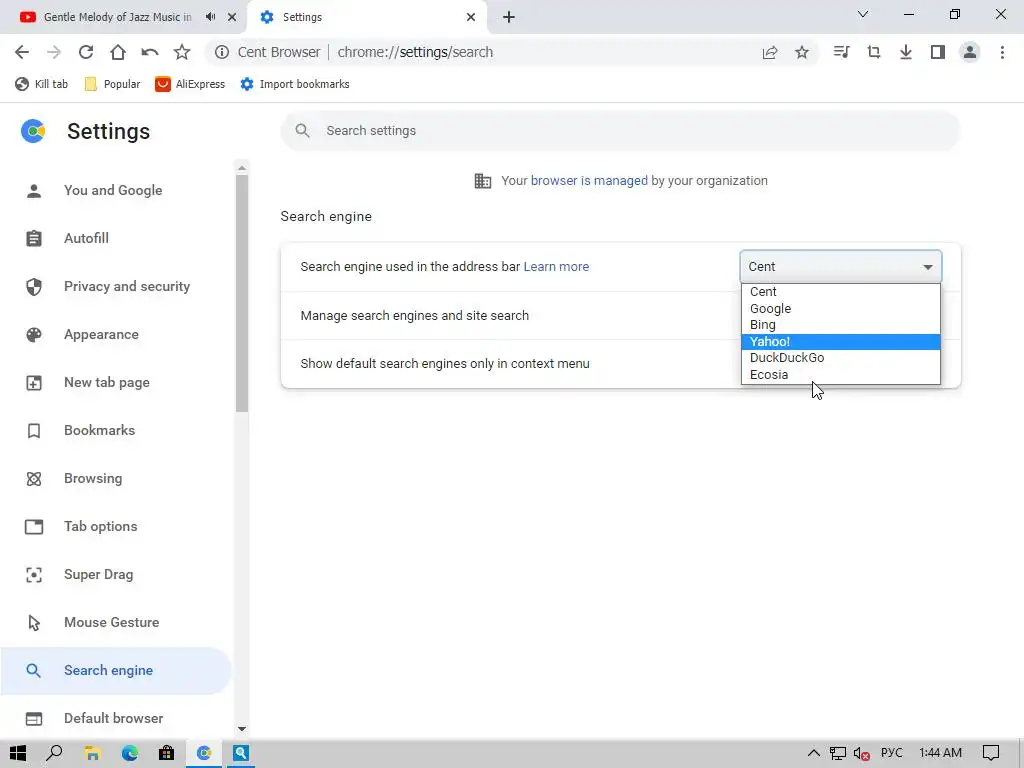Screen dimensions: 1024x768
Task: Share this page via share icon
Action: pyautogui.click(x=770, y=52)
